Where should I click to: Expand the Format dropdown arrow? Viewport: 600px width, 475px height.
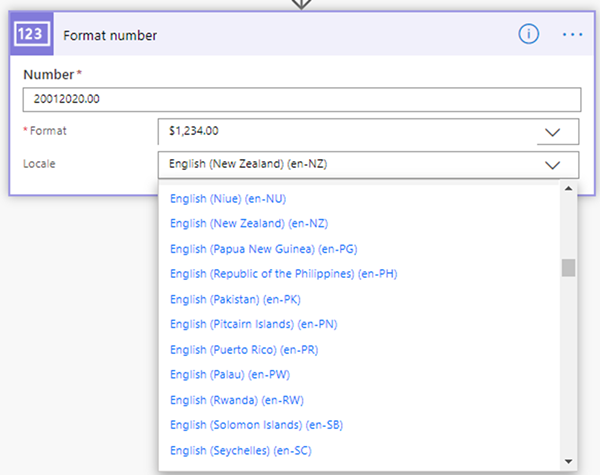(553, 132)
